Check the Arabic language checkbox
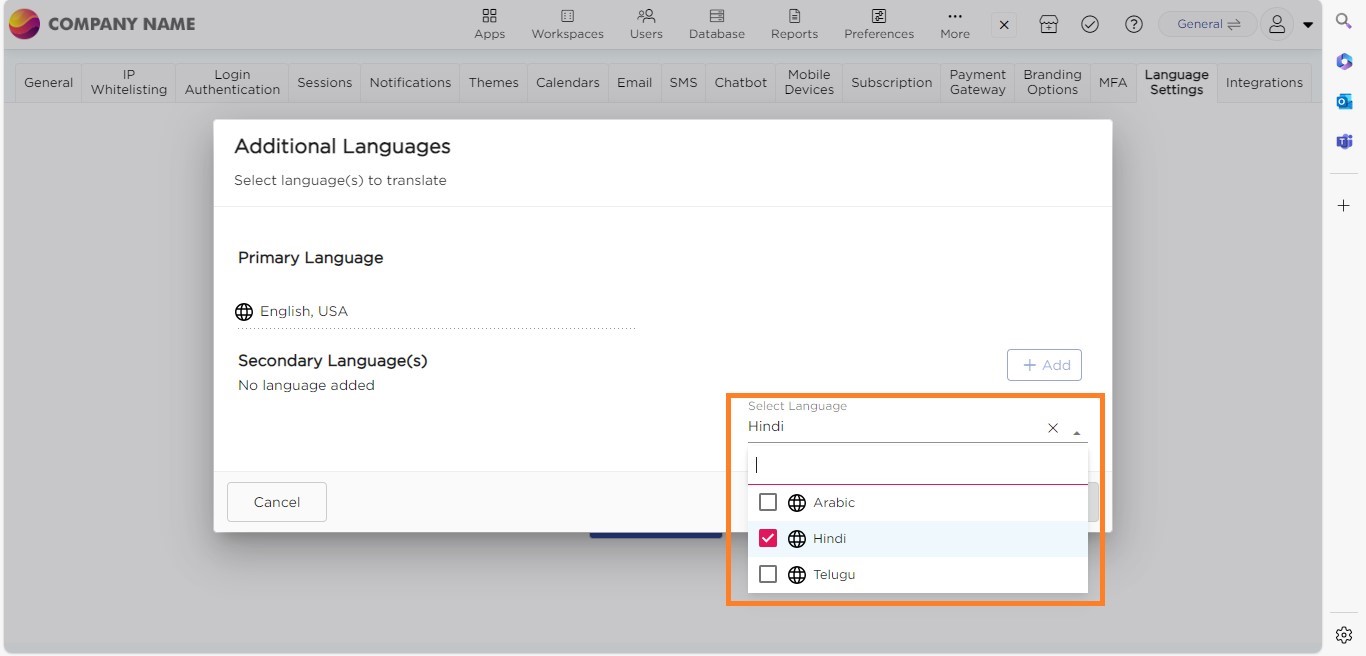This screenshot has width=1366, height=656. [x=768, y=502]
